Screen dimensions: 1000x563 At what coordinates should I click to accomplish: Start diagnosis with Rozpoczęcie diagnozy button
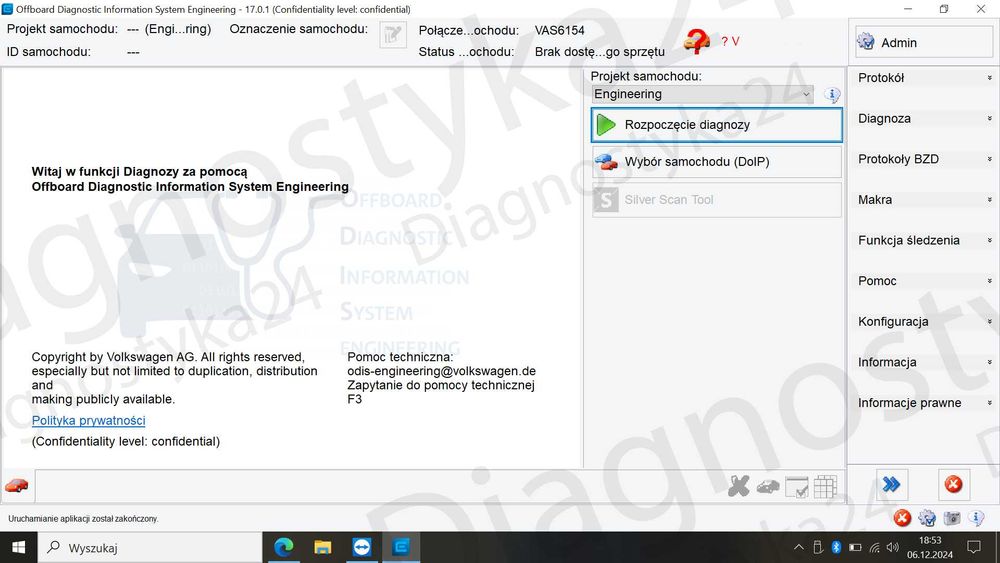[x=717, y=125]
